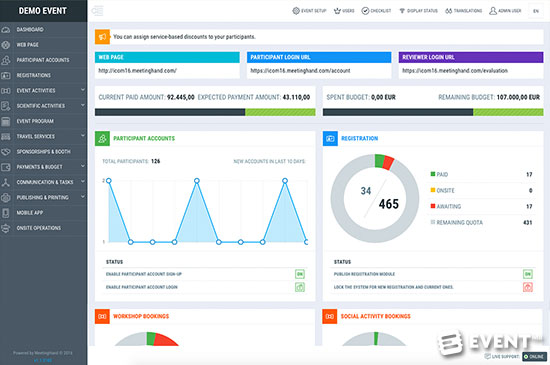Screen dimensions: 550x365
Task: Click the Event Setup gear icon
Action: point(296,11)
